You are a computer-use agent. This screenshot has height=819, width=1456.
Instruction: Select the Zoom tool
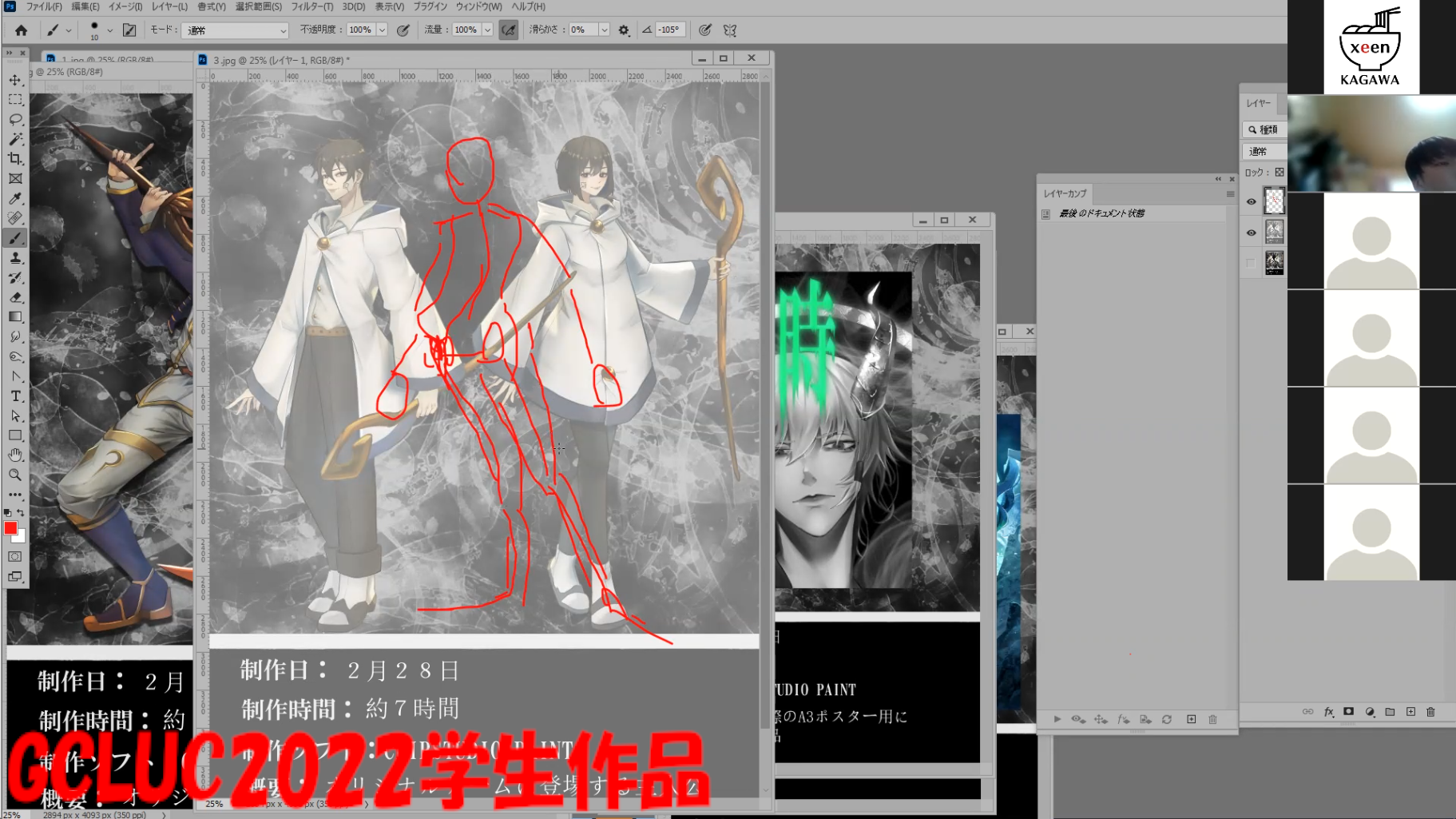pos(15,475)
